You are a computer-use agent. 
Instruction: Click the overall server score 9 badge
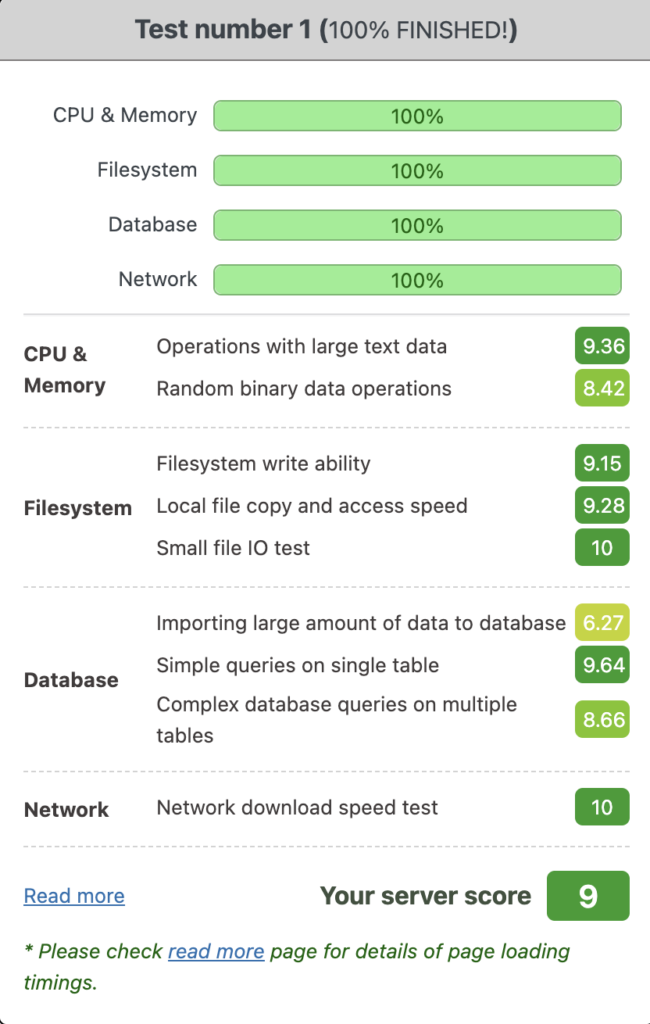pos(588,896)
